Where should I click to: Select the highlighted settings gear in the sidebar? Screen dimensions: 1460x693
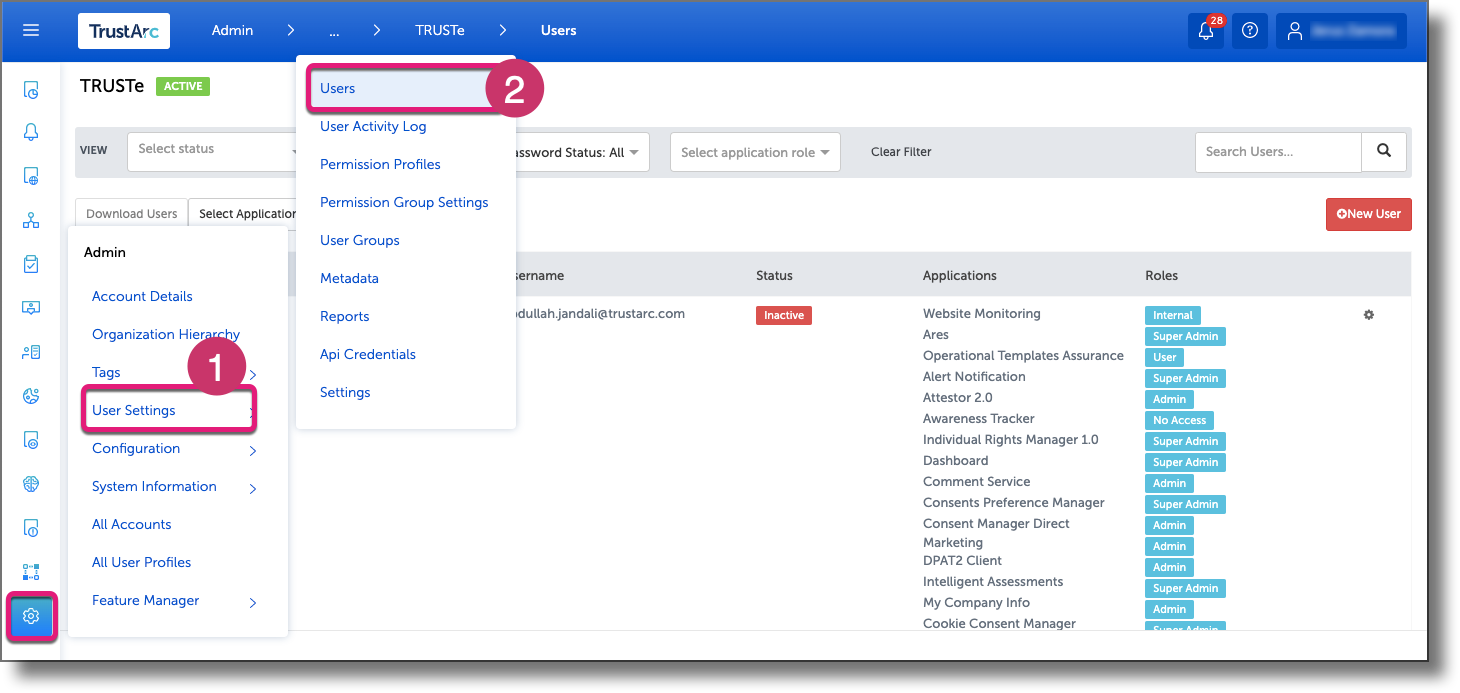[x=30, y=617]
